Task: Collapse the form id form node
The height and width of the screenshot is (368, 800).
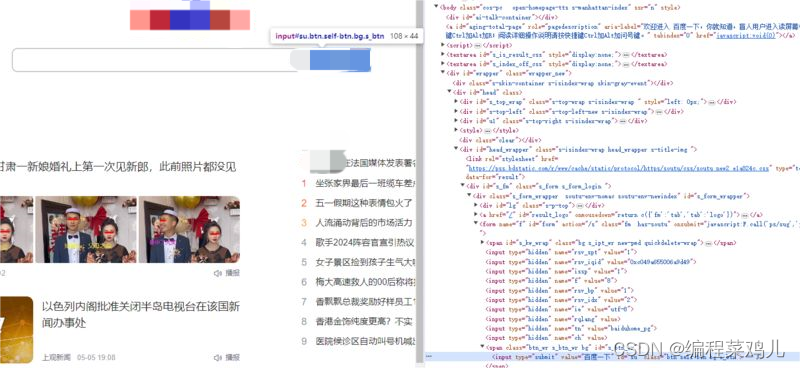Action: [x=476, y=224]
